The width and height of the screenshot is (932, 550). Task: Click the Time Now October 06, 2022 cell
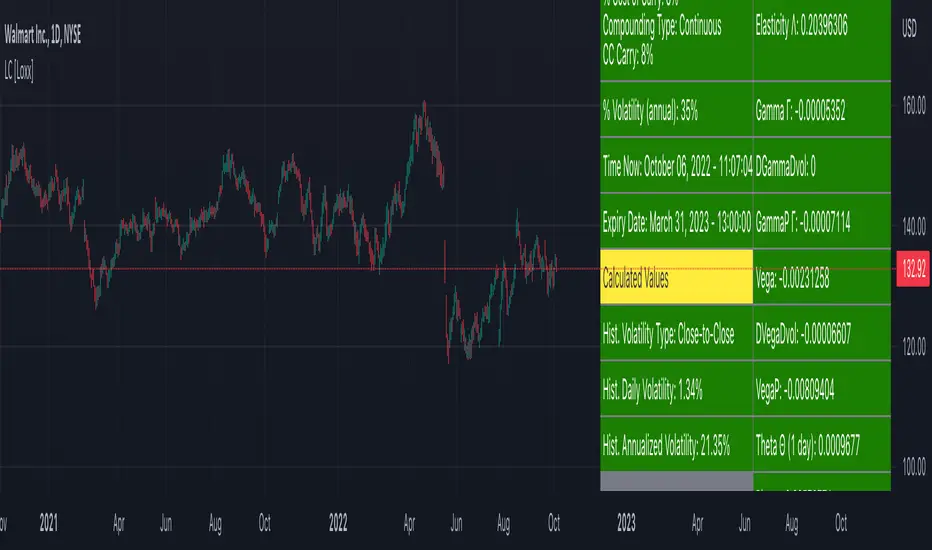click(x=676, y=168)
